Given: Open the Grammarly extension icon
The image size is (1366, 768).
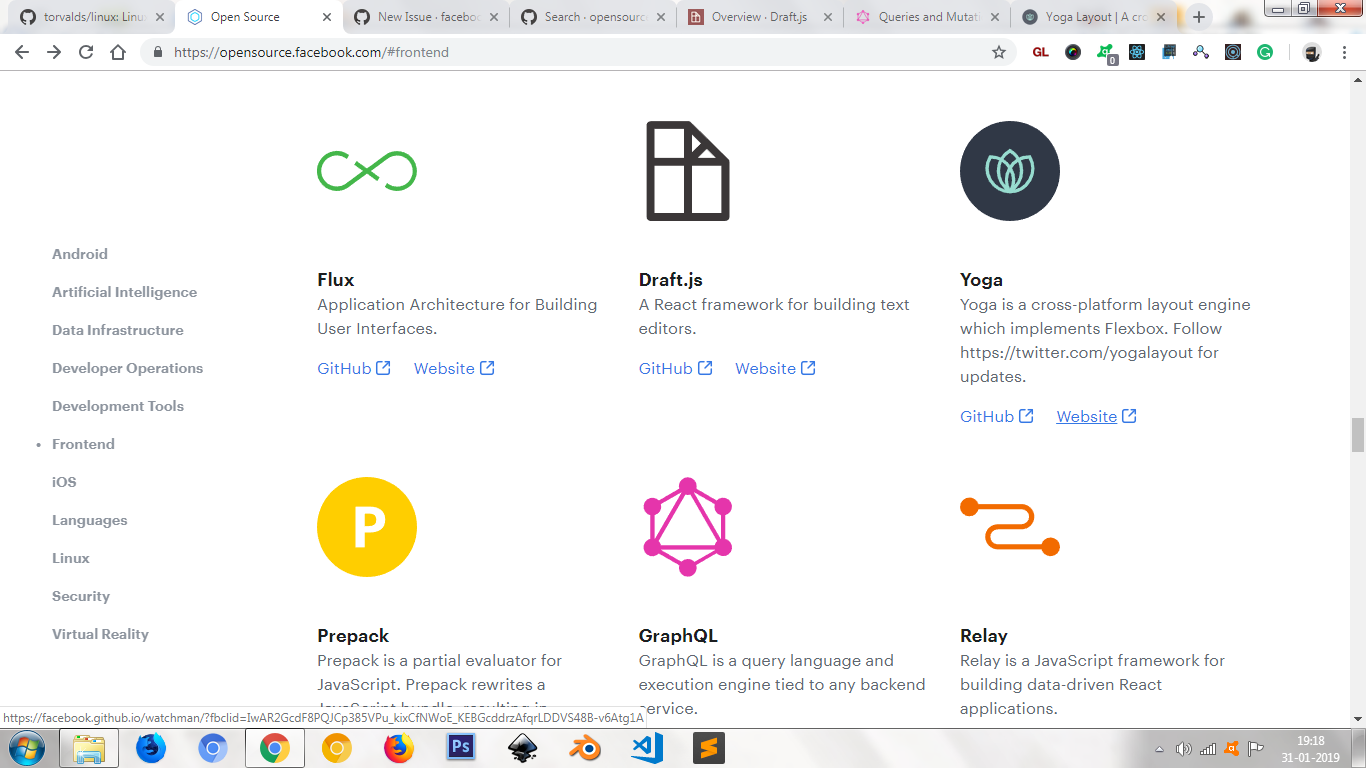Looking at the screenshot, I should click(x=1265, y=52).
